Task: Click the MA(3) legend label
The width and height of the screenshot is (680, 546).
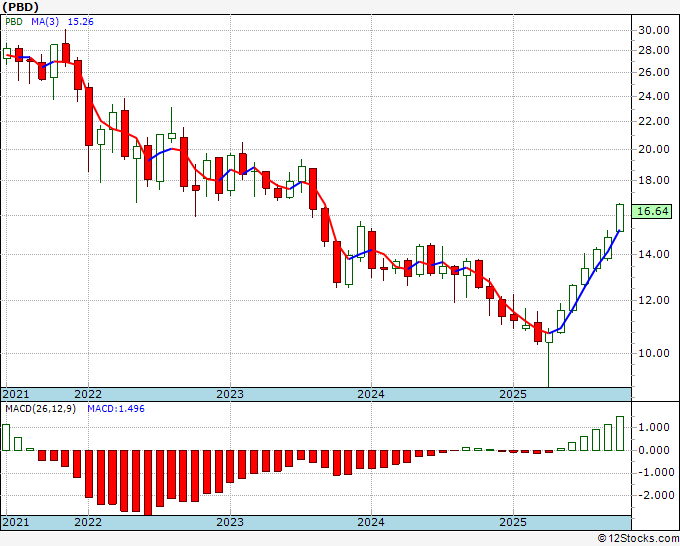Action: point(45,22)
